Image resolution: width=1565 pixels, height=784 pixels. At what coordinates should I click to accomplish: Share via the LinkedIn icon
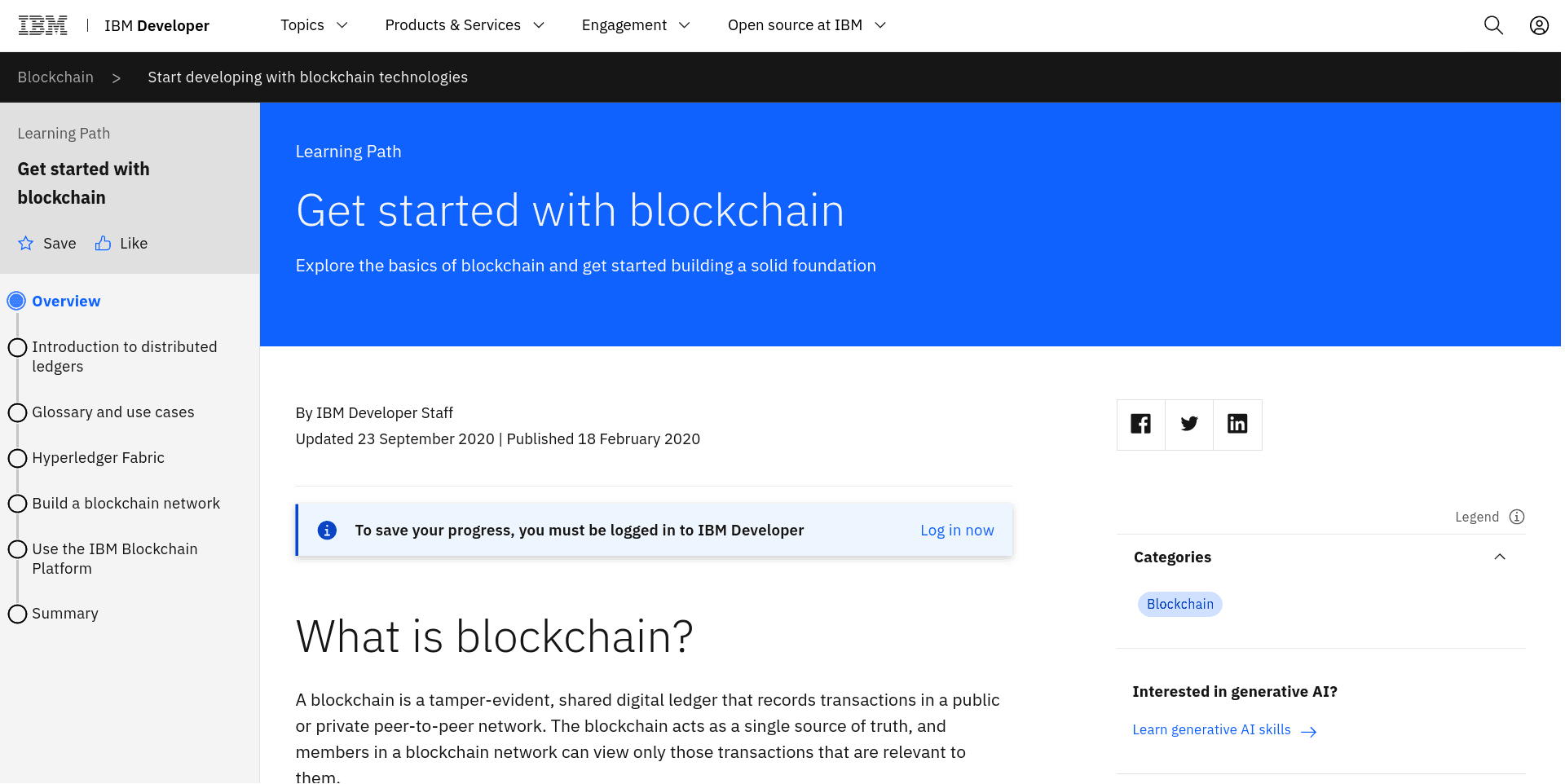(1237, 424)
